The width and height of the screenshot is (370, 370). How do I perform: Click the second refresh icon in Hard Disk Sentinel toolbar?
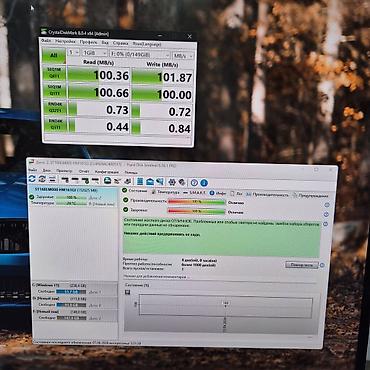[x=42, y=179]
